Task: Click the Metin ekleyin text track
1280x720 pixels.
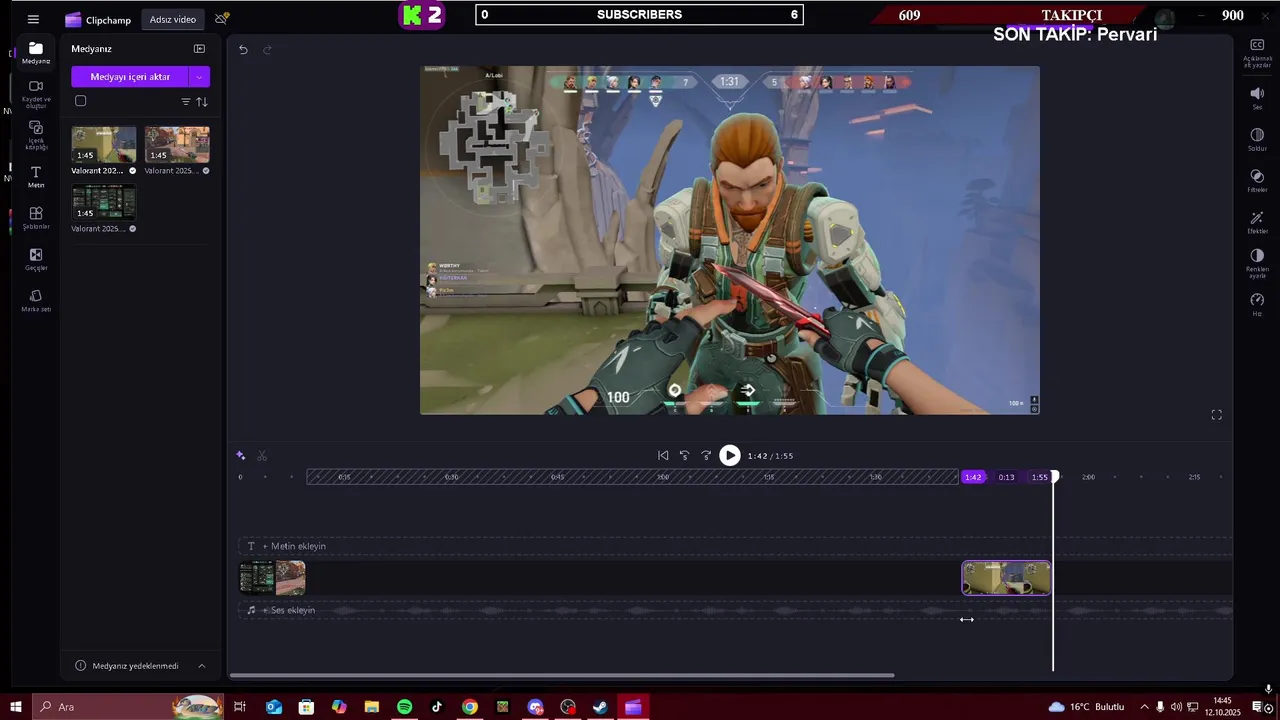Action: (735, 546)
